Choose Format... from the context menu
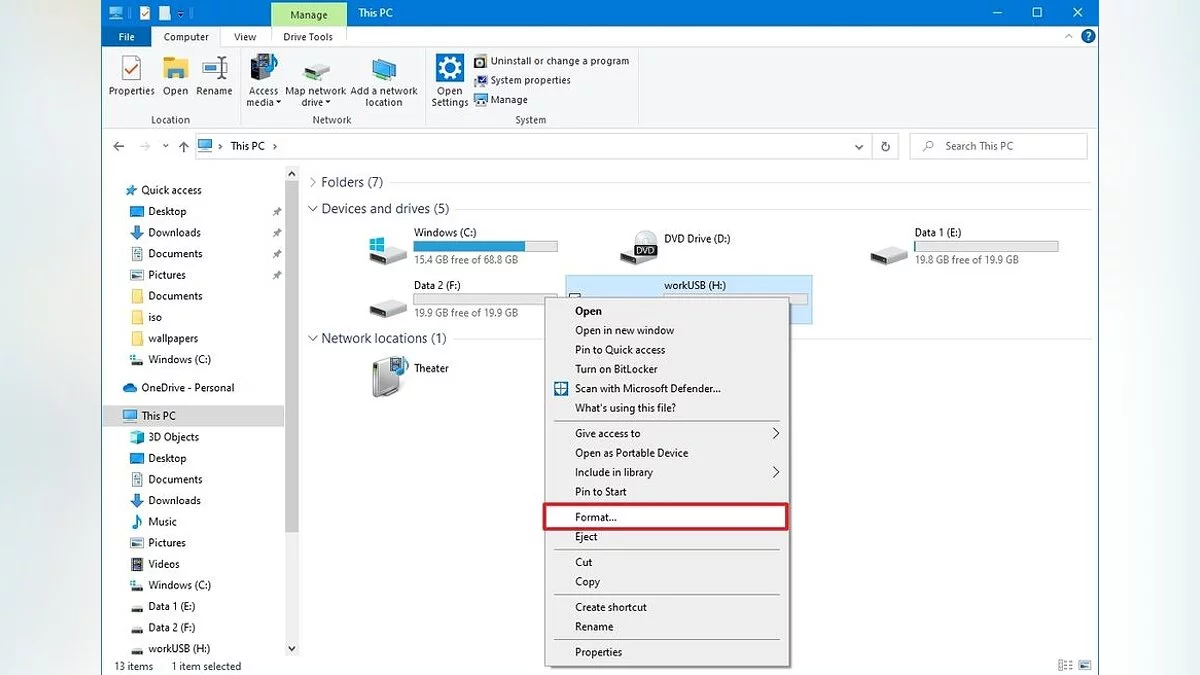1200x675 pixels. coord(596,517)
